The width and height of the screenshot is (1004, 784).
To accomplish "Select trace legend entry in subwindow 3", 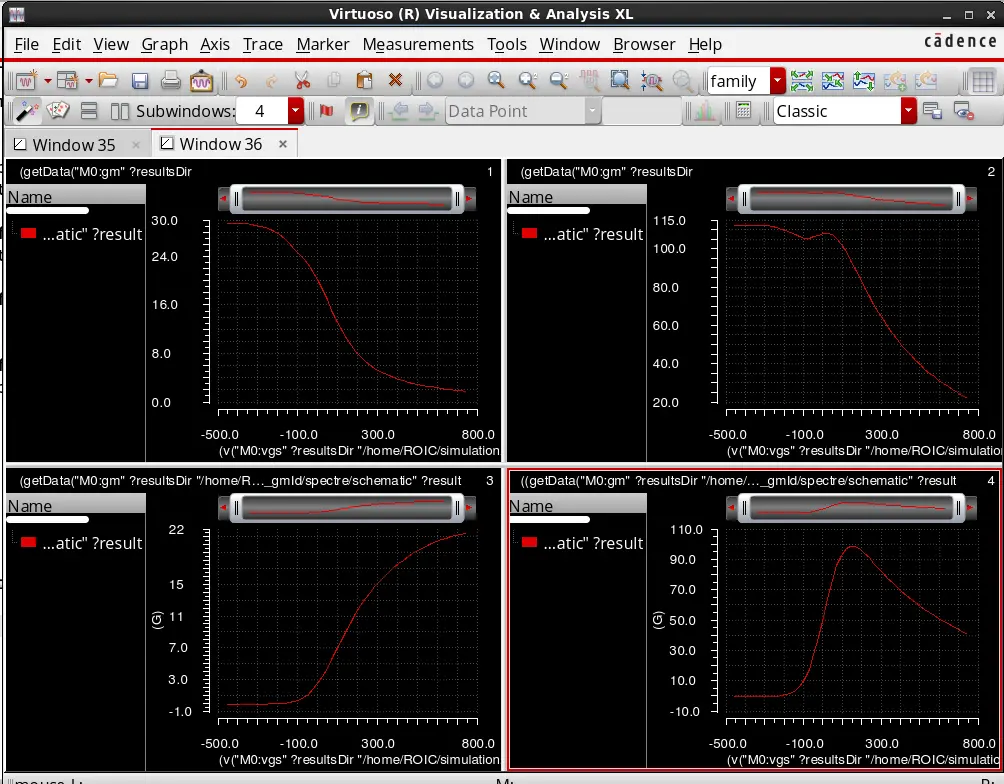I will [x=92, y=543].
